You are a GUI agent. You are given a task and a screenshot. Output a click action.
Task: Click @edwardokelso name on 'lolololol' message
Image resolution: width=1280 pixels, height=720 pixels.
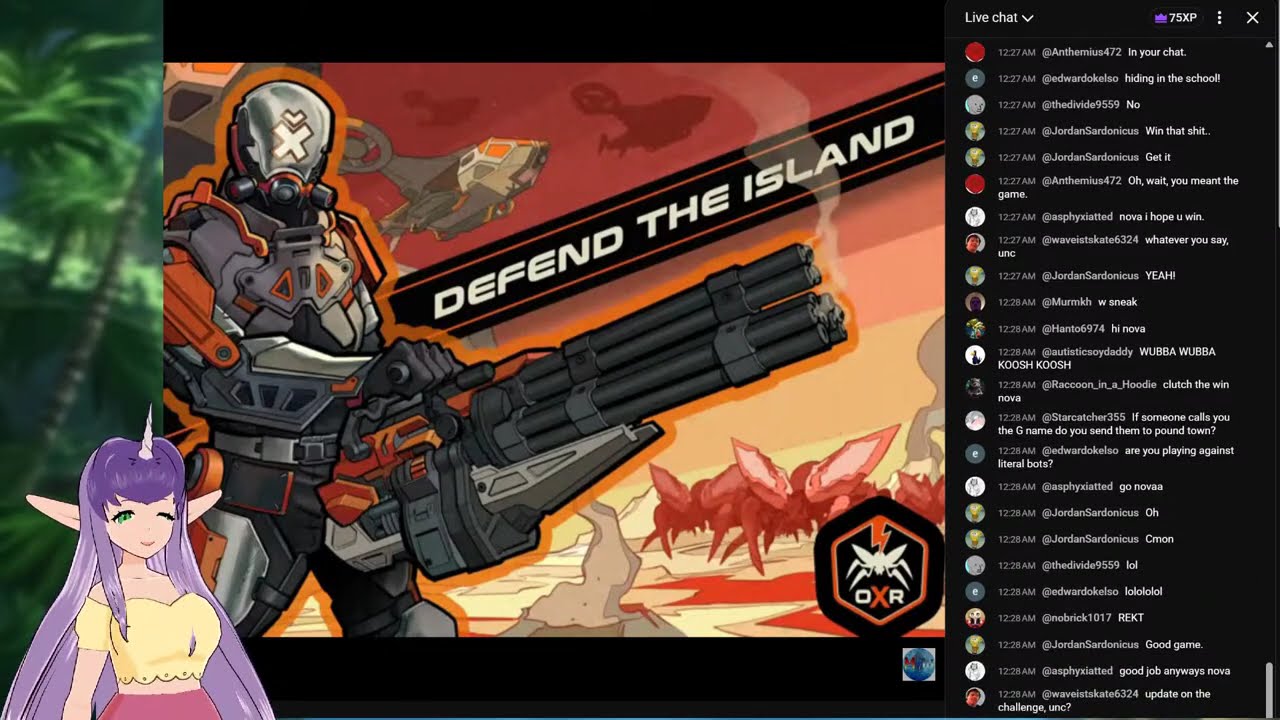click(x=1080, y=591)
